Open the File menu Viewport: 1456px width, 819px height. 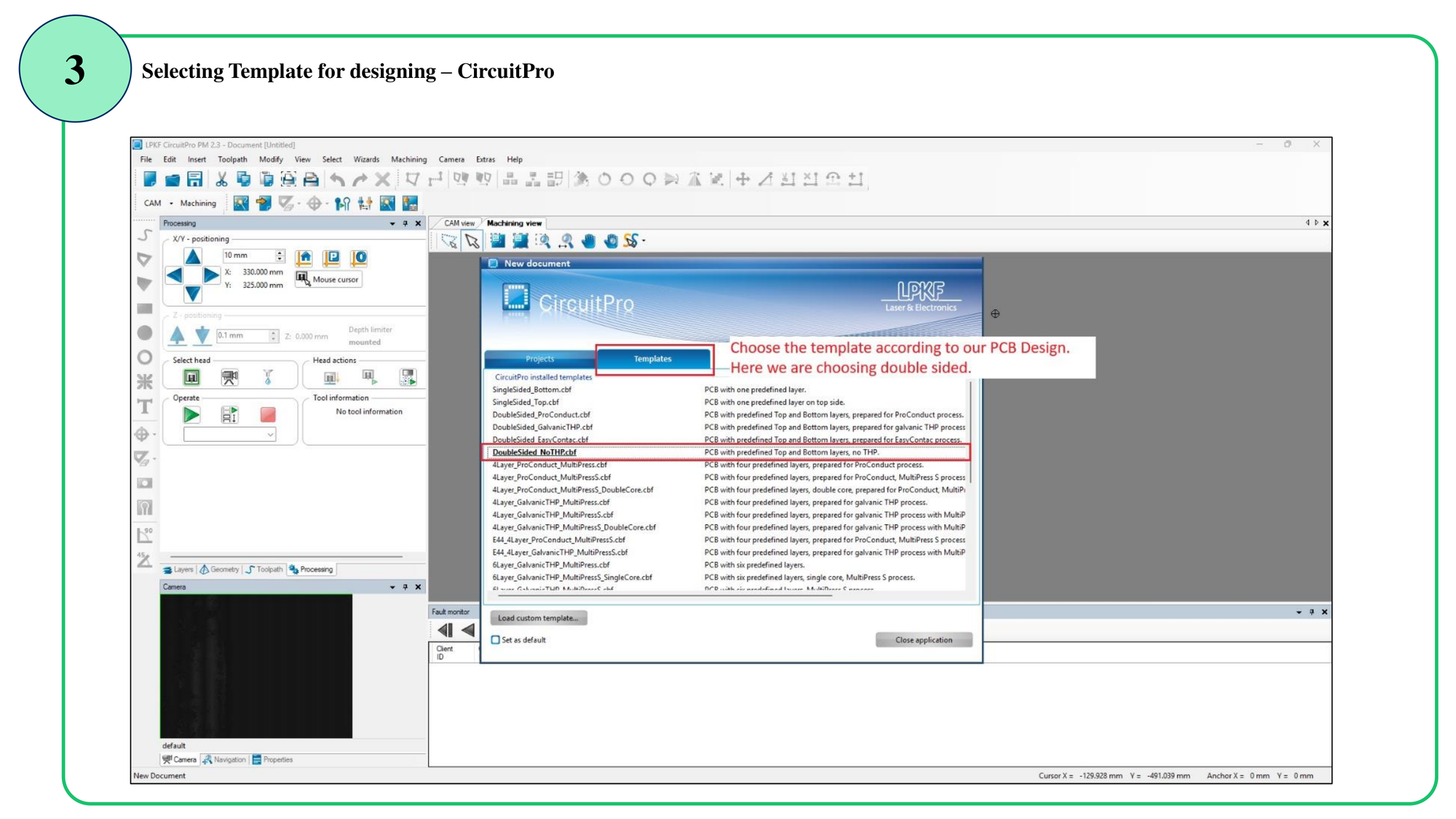tap(146, 159)
